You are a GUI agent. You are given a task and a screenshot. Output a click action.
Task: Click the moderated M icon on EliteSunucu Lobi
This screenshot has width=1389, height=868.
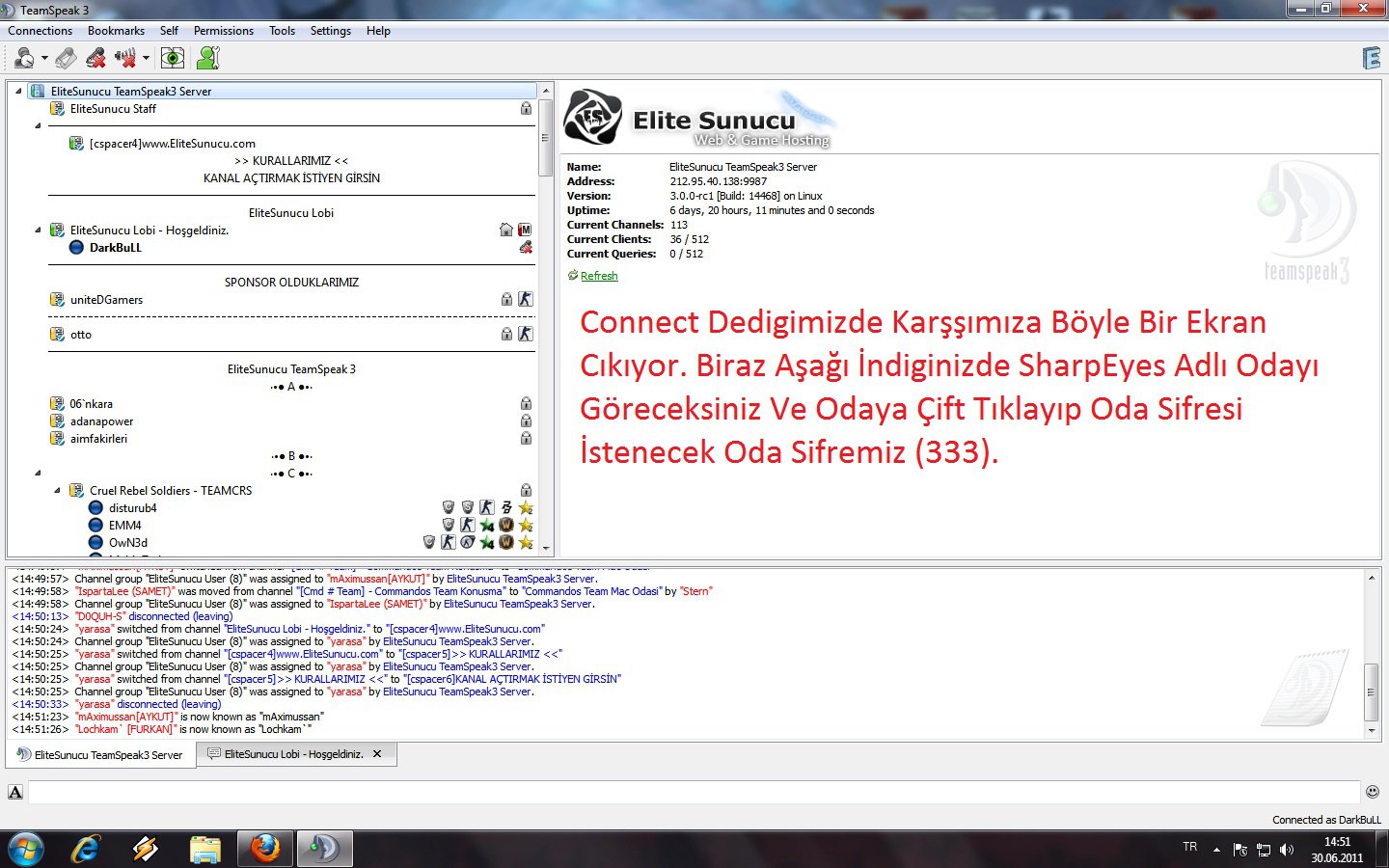click(x=525, y=230)
